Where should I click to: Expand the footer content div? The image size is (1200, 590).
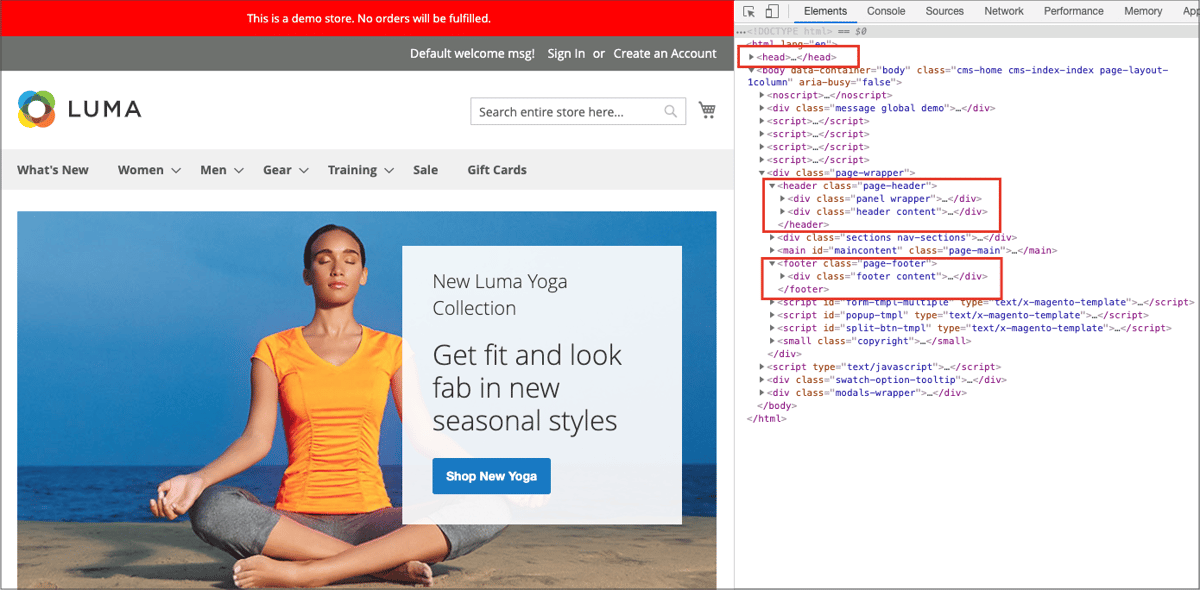(783, 276)
